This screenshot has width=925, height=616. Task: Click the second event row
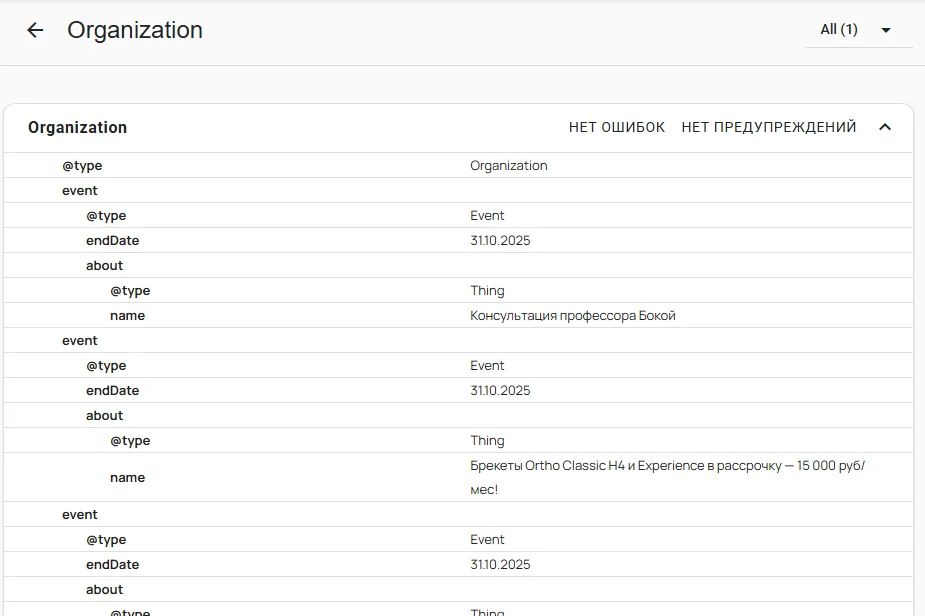[x=458, y=340]
